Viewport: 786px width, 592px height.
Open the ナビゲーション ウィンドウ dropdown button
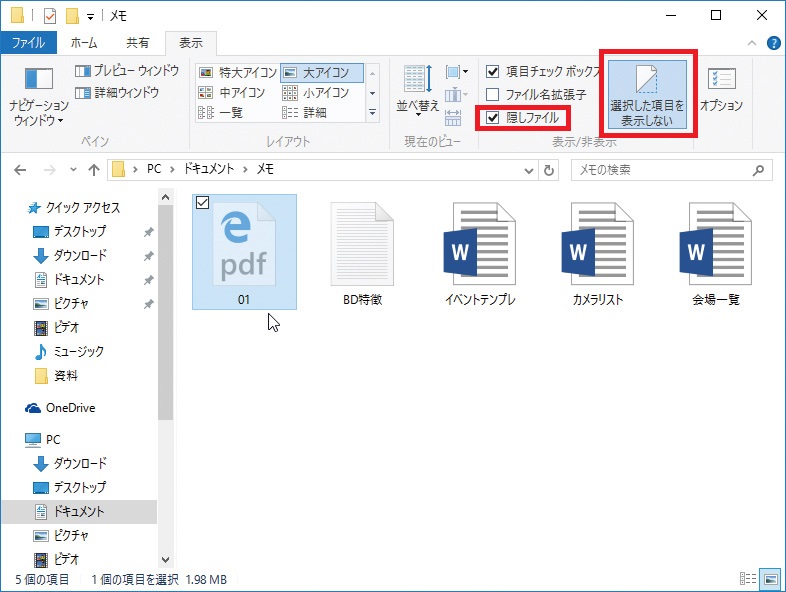click(x=38, y=96)
